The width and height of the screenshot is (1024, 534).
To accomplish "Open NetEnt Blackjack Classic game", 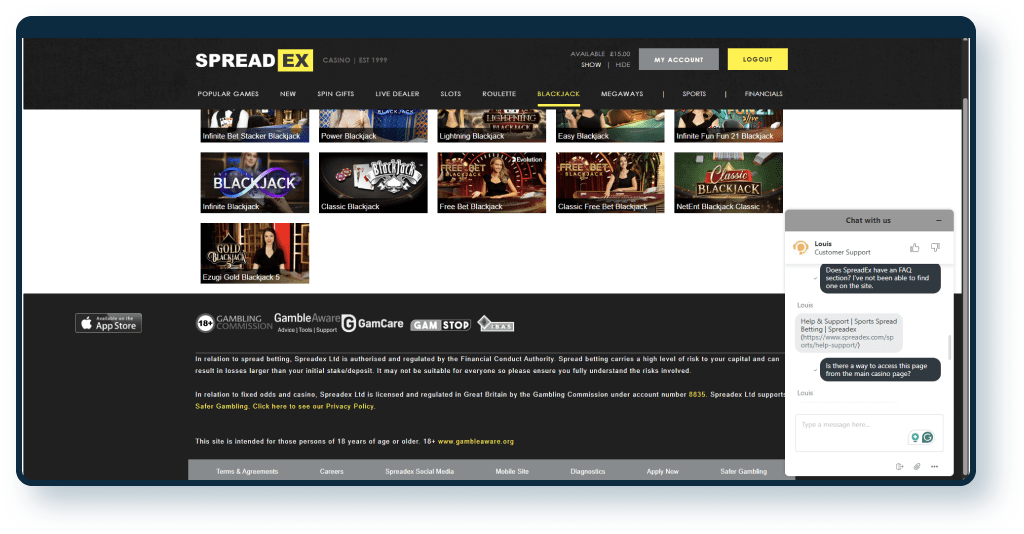I will 728,183.
